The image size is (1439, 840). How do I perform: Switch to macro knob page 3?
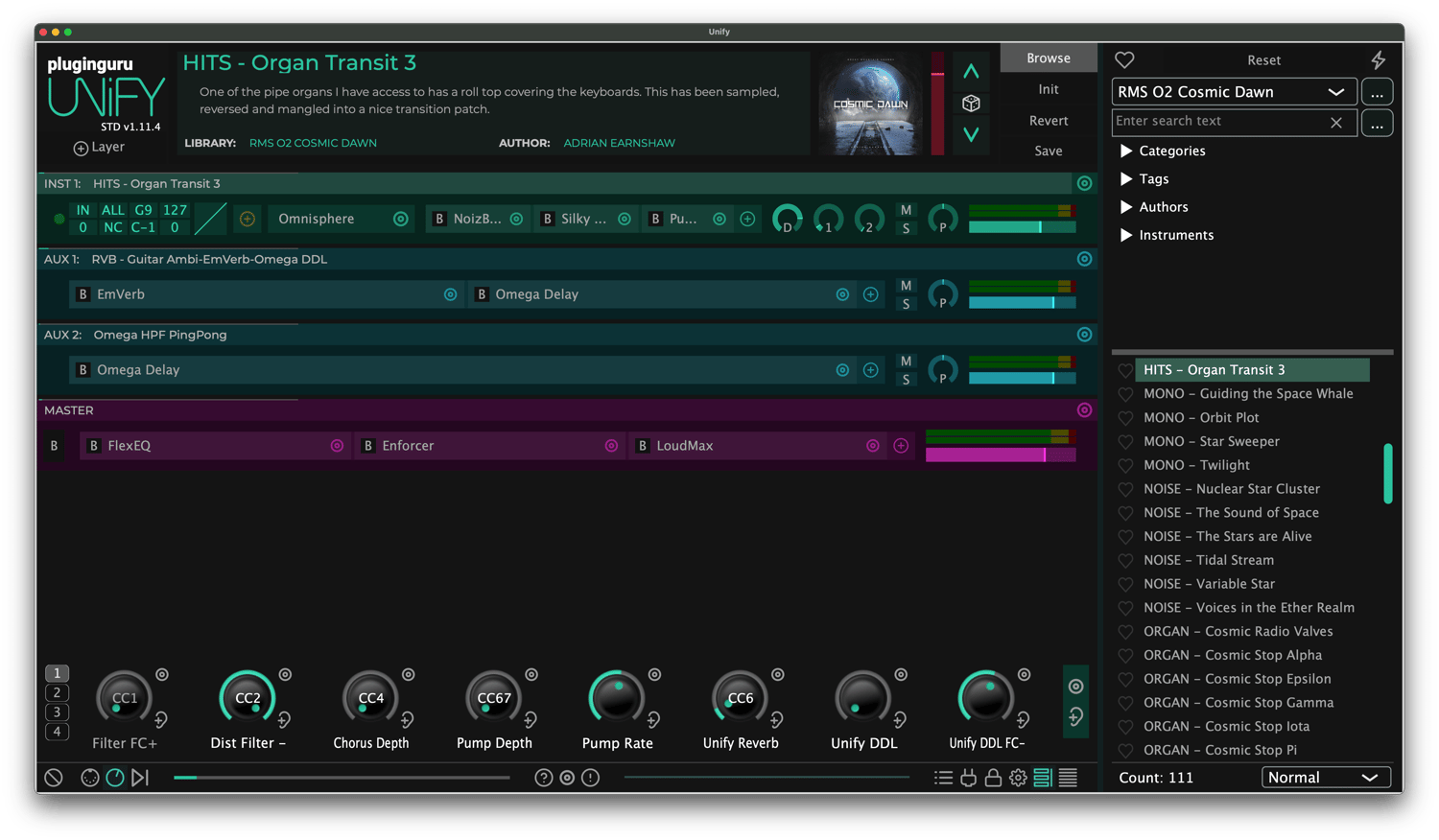57,712
